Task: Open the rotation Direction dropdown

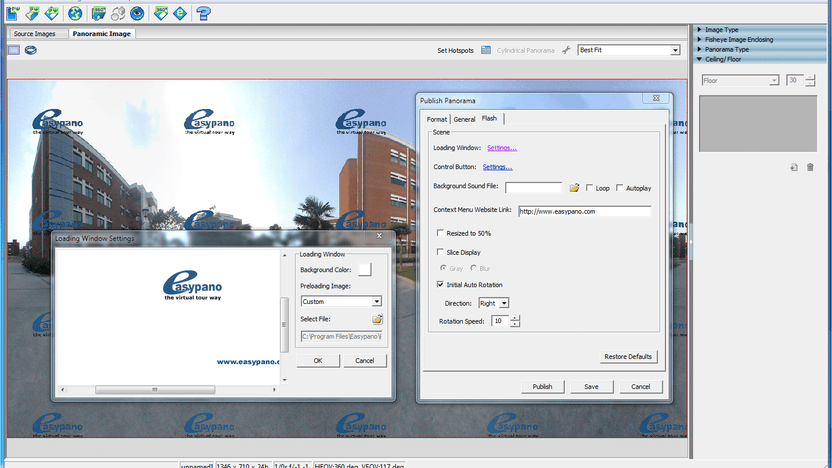Action: (504, 304)
